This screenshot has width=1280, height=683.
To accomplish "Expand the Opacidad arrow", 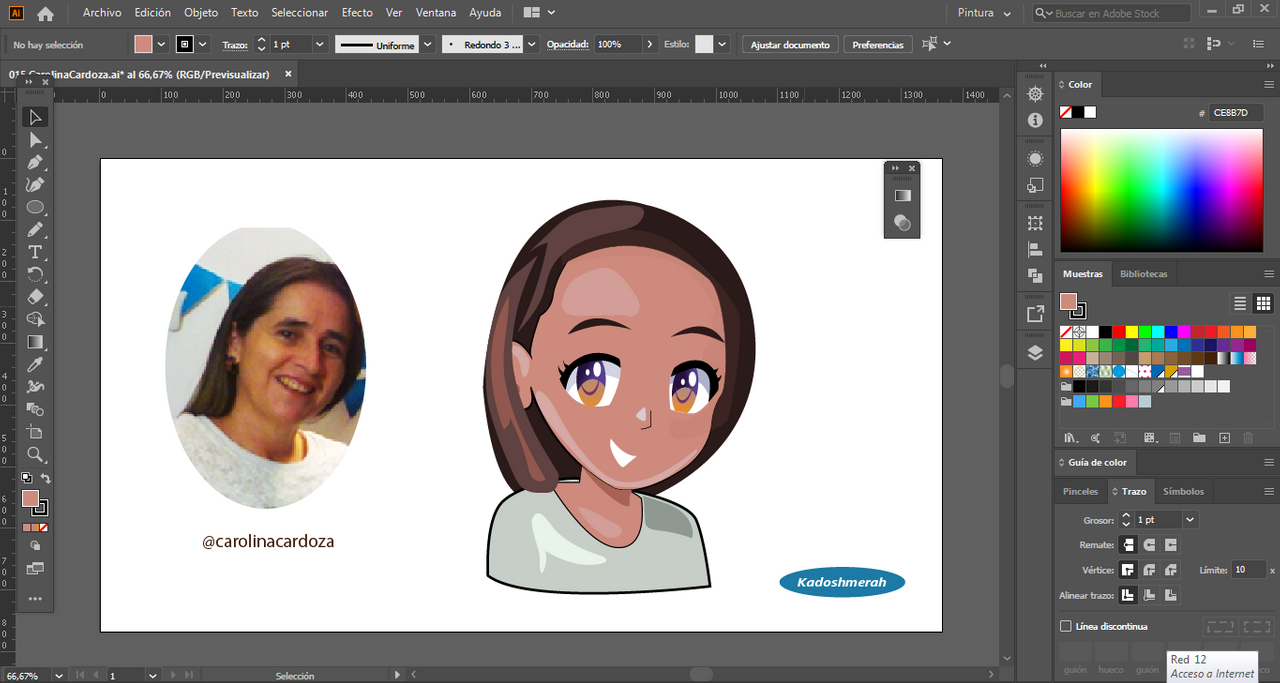I will (650, 45).
